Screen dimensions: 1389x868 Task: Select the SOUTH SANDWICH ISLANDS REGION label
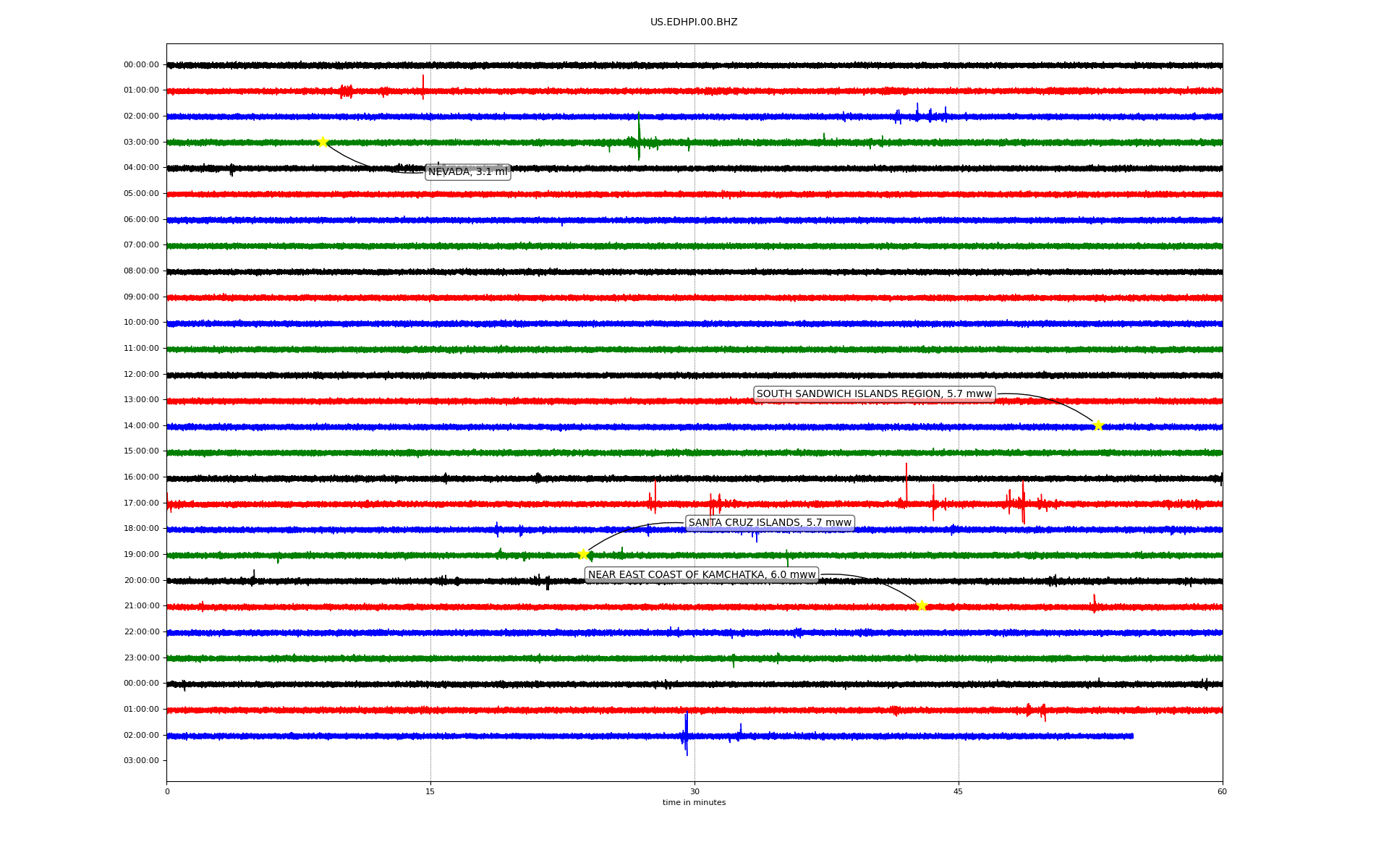874,394
